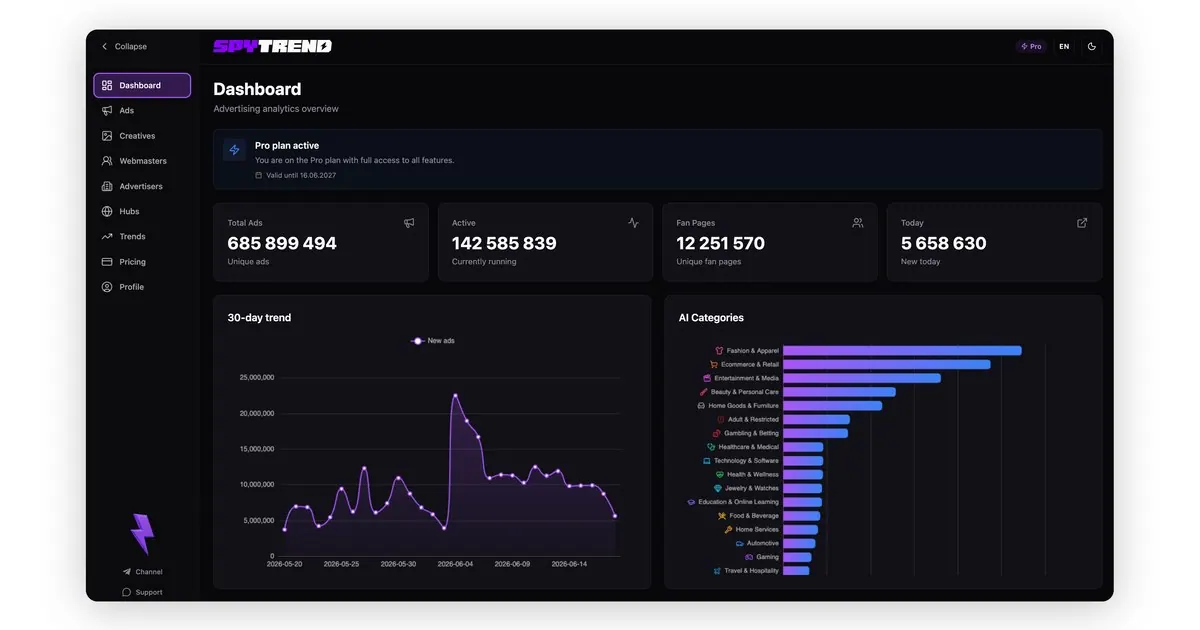Click the megaphone icon on Total Ads card
Viewport: 1200px width, 630px height.
pos(409,223)
